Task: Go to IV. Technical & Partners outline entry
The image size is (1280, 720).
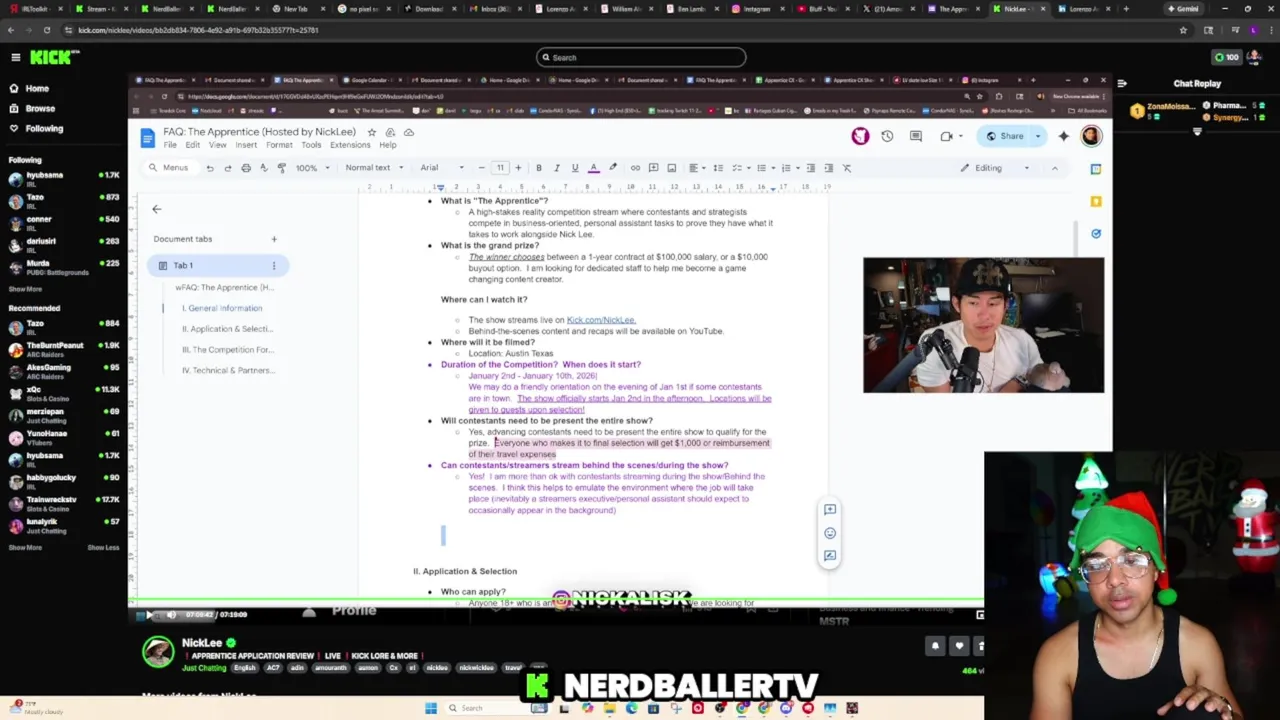Action: tap(227, 370)
